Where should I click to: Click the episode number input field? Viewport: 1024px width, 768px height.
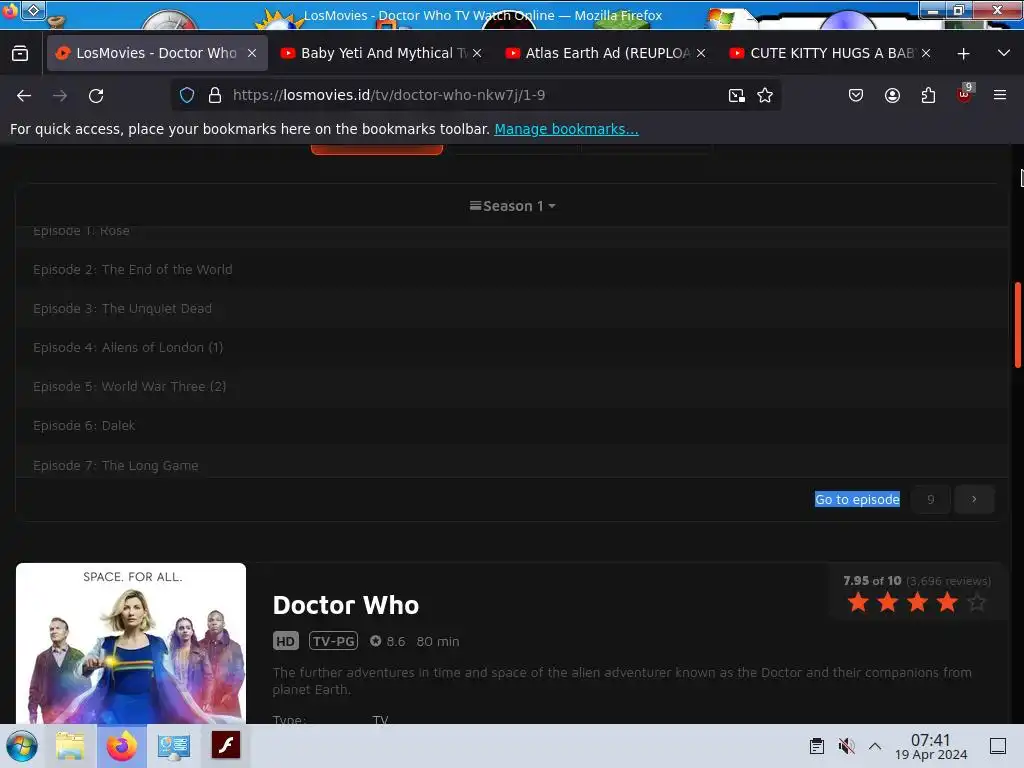tap(931, 499)
